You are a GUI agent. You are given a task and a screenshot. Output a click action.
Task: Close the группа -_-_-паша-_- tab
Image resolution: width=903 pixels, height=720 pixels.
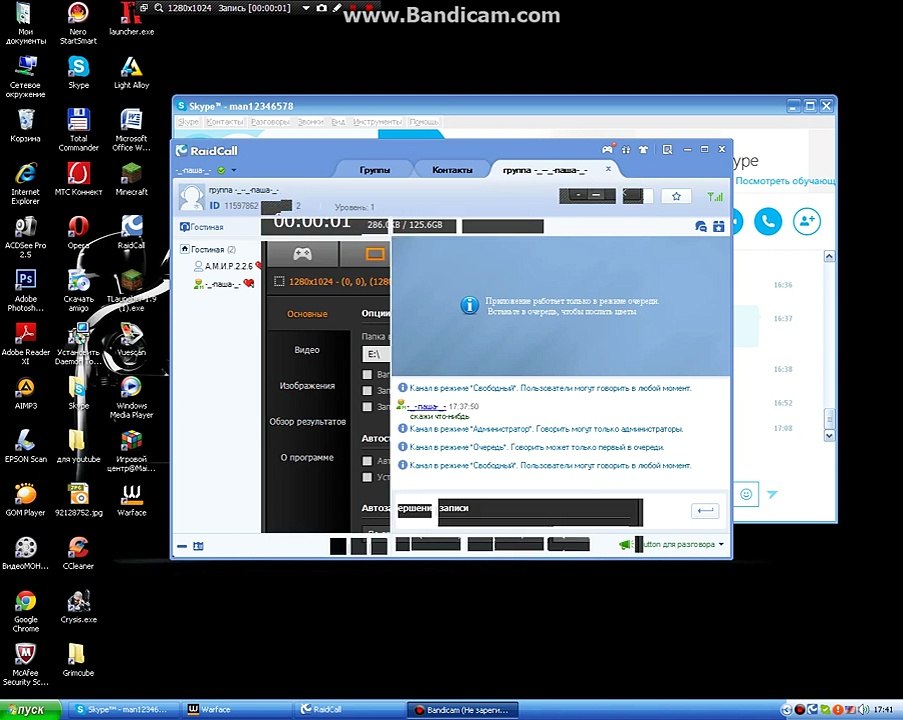[x=608, y=169]
